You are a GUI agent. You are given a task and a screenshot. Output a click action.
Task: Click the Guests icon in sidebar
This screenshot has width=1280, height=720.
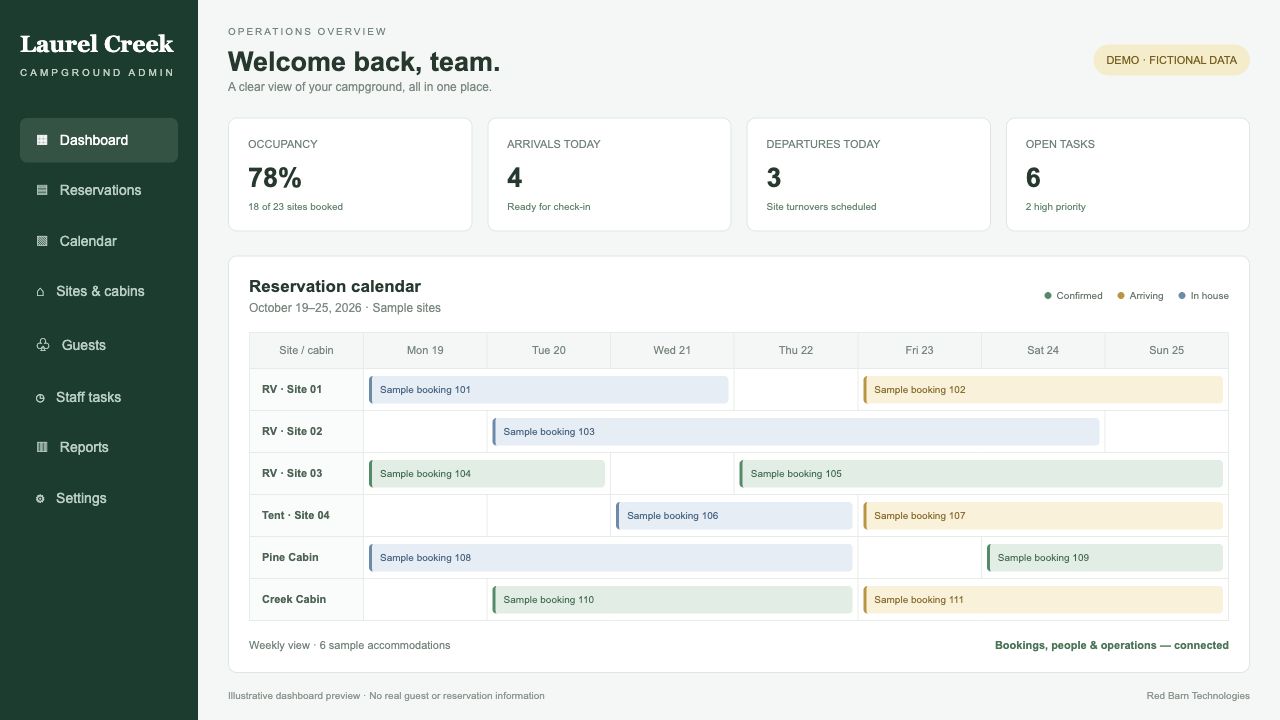point(42,345)
